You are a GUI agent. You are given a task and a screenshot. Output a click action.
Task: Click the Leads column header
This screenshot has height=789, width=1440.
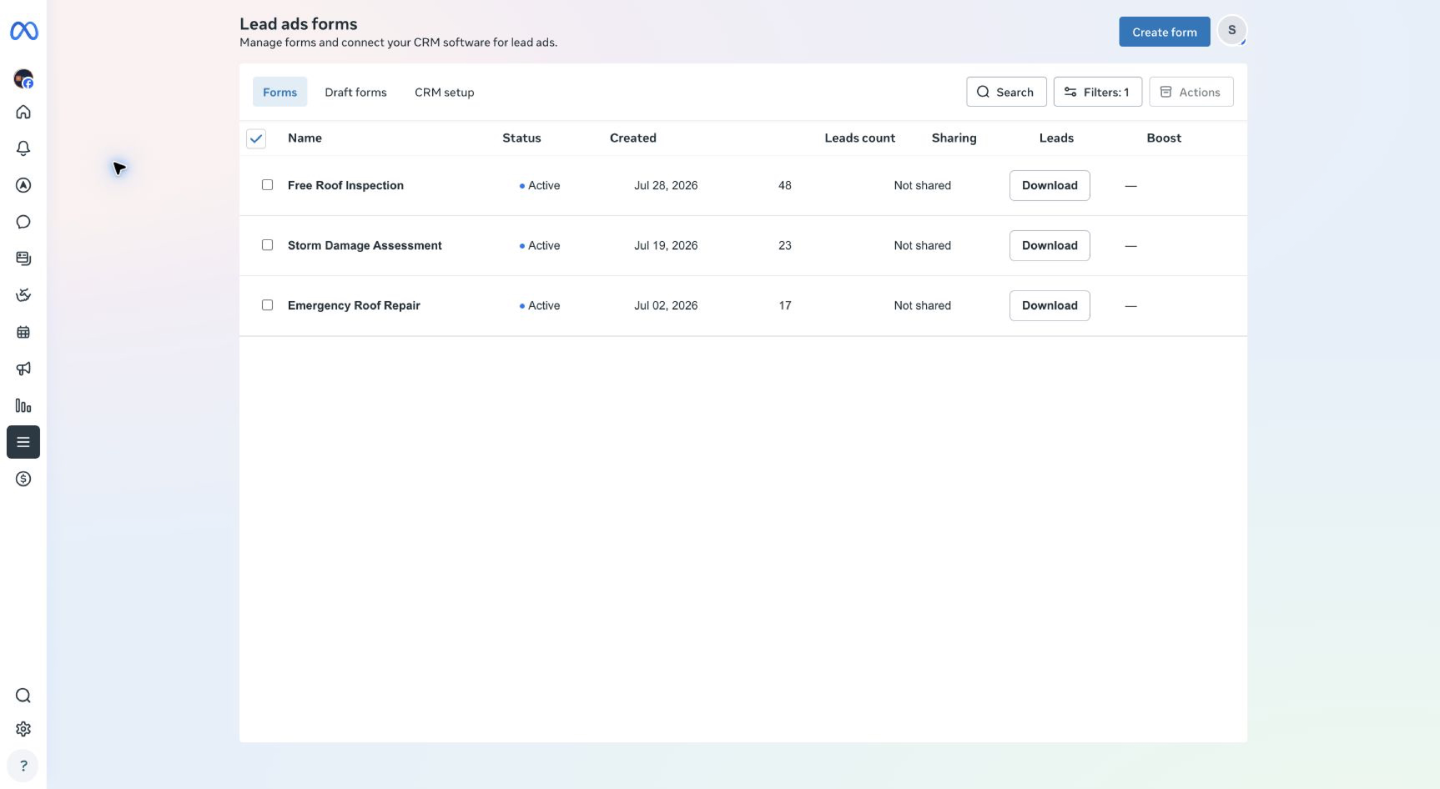pos(1056,138)
